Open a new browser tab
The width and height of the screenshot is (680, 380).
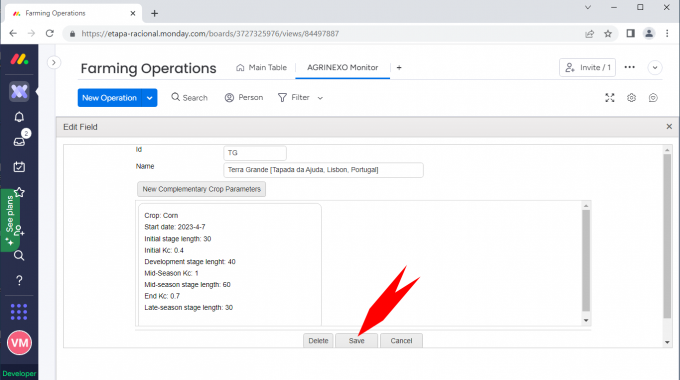154,13
